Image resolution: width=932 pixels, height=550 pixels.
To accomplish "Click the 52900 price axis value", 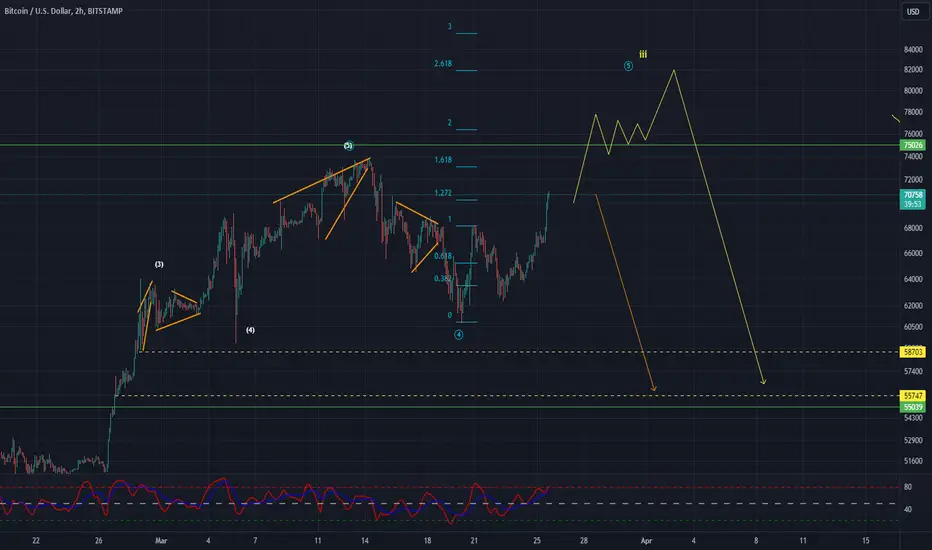I will (x=913, y=441).
